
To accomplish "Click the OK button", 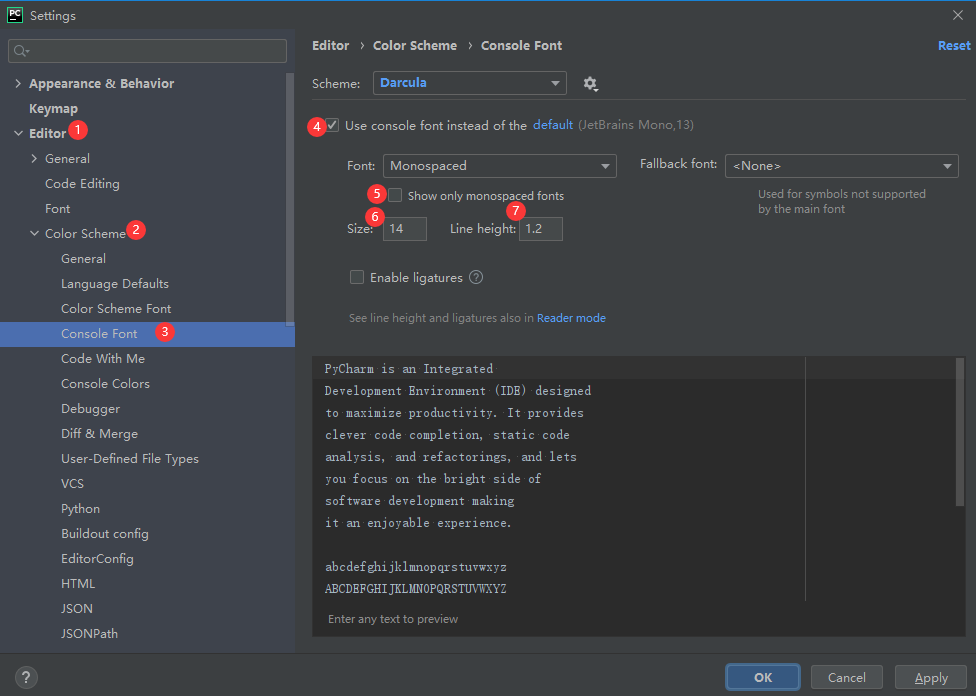I will pyautogui.click(x=763, y=677).
